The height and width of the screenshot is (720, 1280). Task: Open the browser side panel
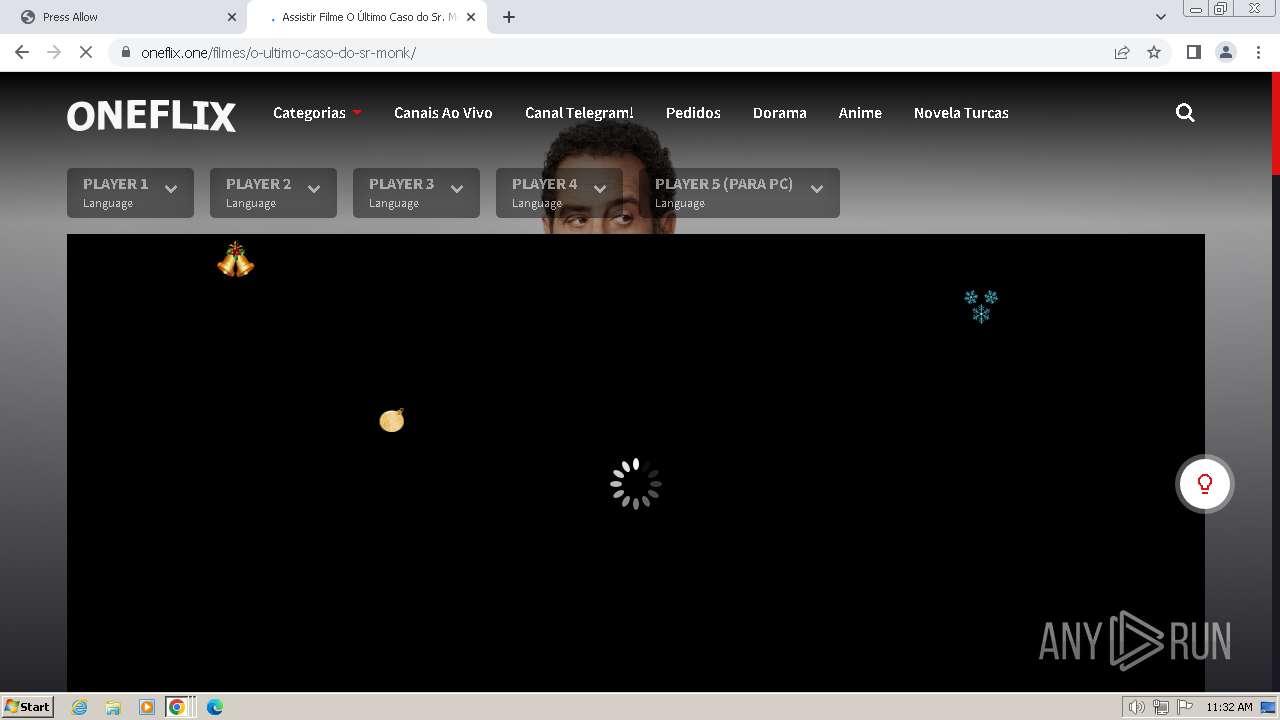coord(1194,52)
